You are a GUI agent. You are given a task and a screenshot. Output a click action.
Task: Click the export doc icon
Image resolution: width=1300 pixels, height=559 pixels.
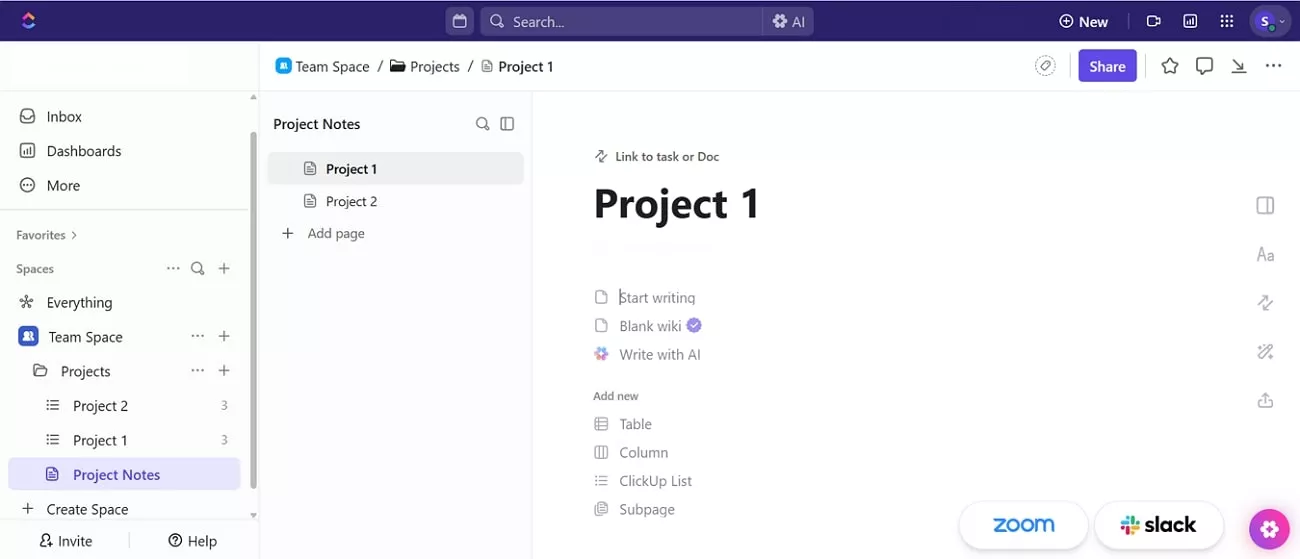coord(1265,401)
